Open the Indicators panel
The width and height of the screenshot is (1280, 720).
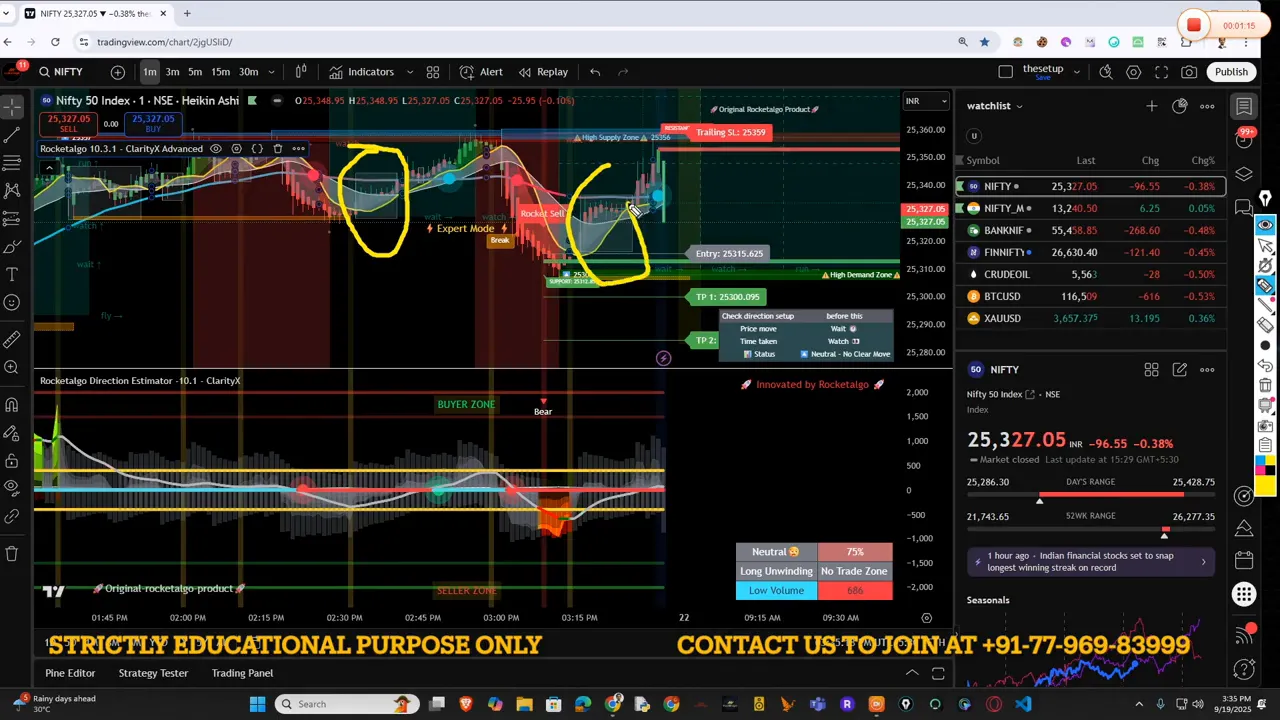(361, 72)
